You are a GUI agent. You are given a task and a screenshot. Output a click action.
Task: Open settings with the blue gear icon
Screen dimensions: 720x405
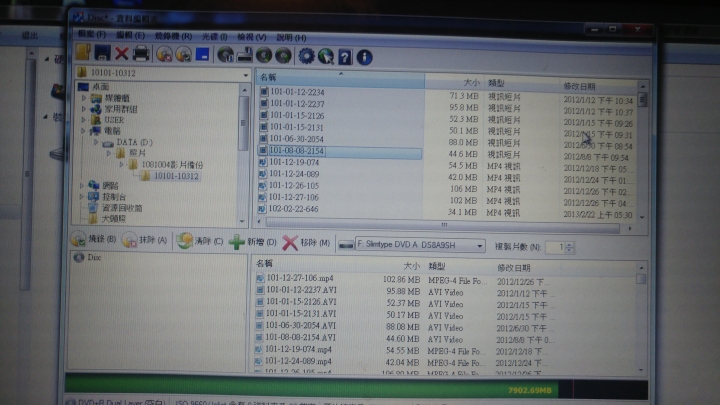click(x=306, y=56)
